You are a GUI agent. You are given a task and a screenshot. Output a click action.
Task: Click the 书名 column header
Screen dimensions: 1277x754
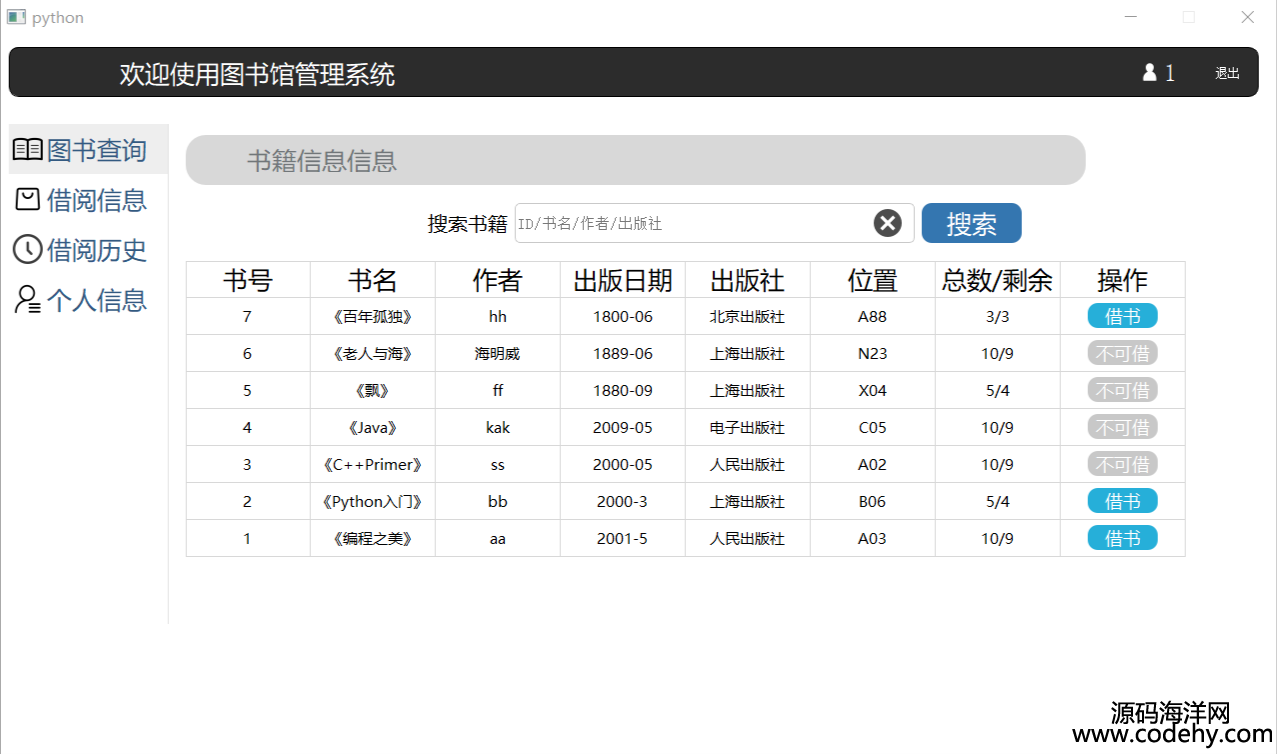(372, 280)
